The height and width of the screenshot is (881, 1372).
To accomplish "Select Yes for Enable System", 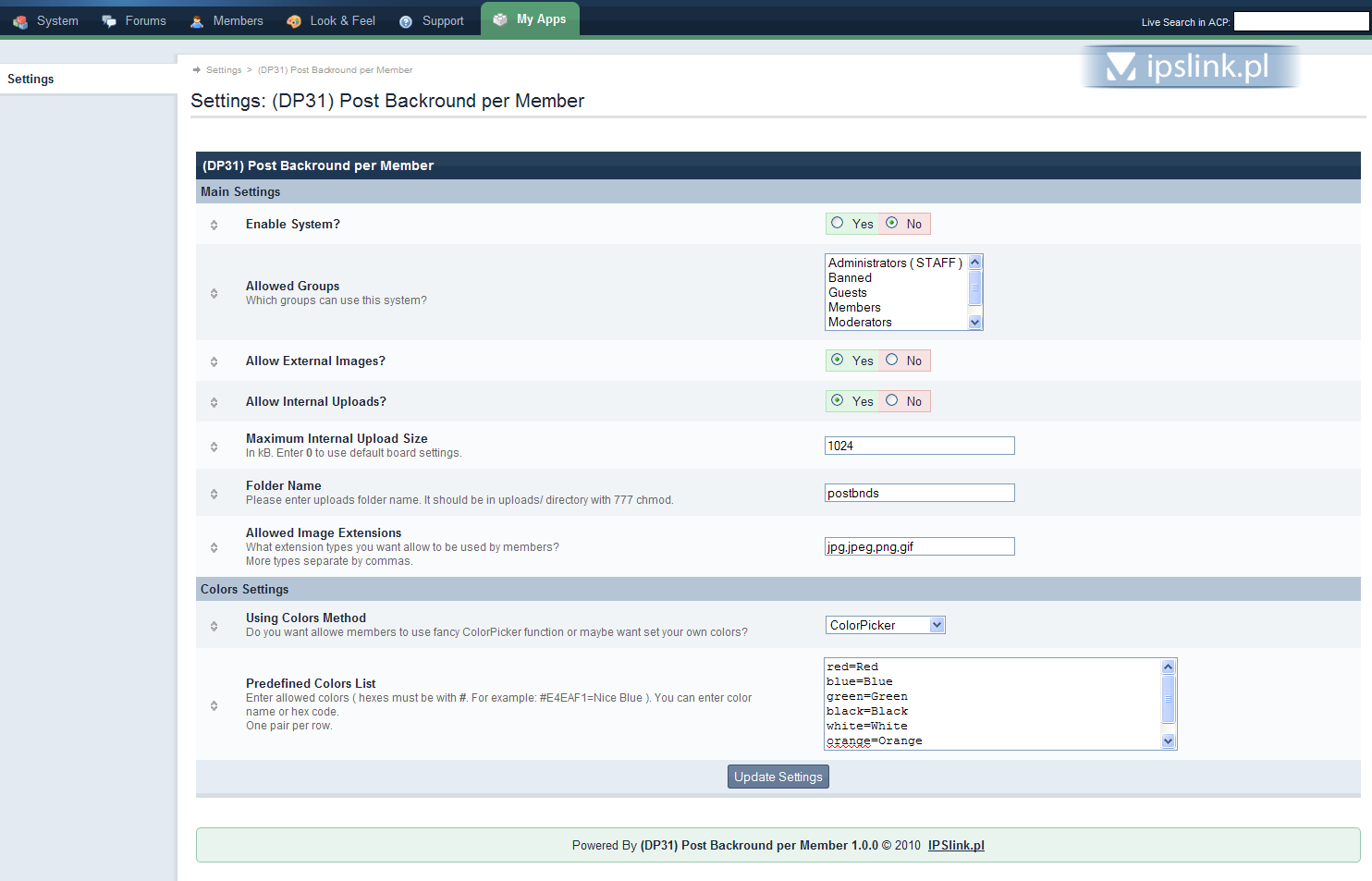I will click(x=838, y=223).
